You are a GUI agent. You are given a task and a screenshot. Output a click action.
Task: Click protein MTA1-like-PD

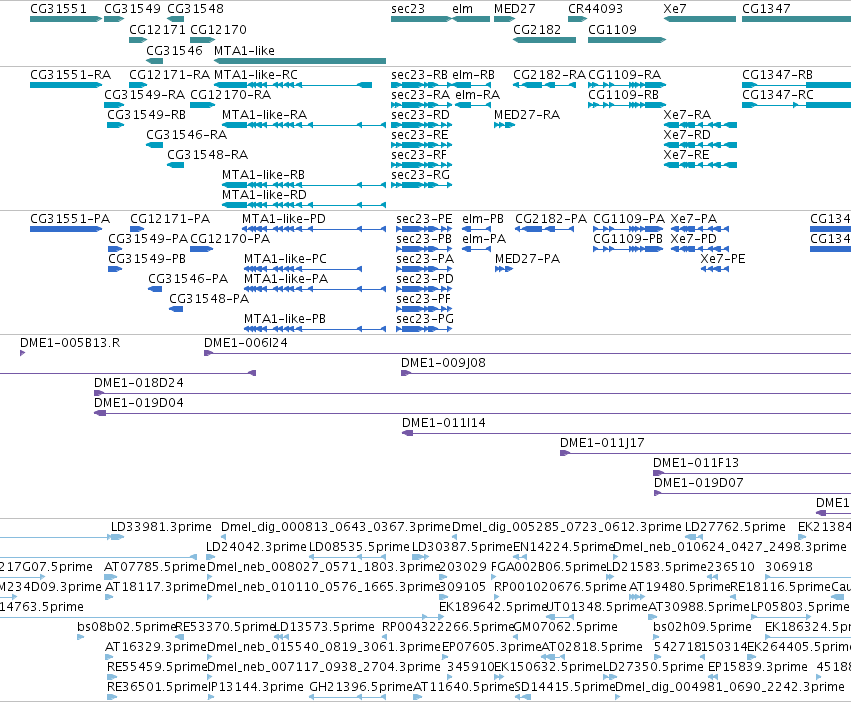(315, 229)
